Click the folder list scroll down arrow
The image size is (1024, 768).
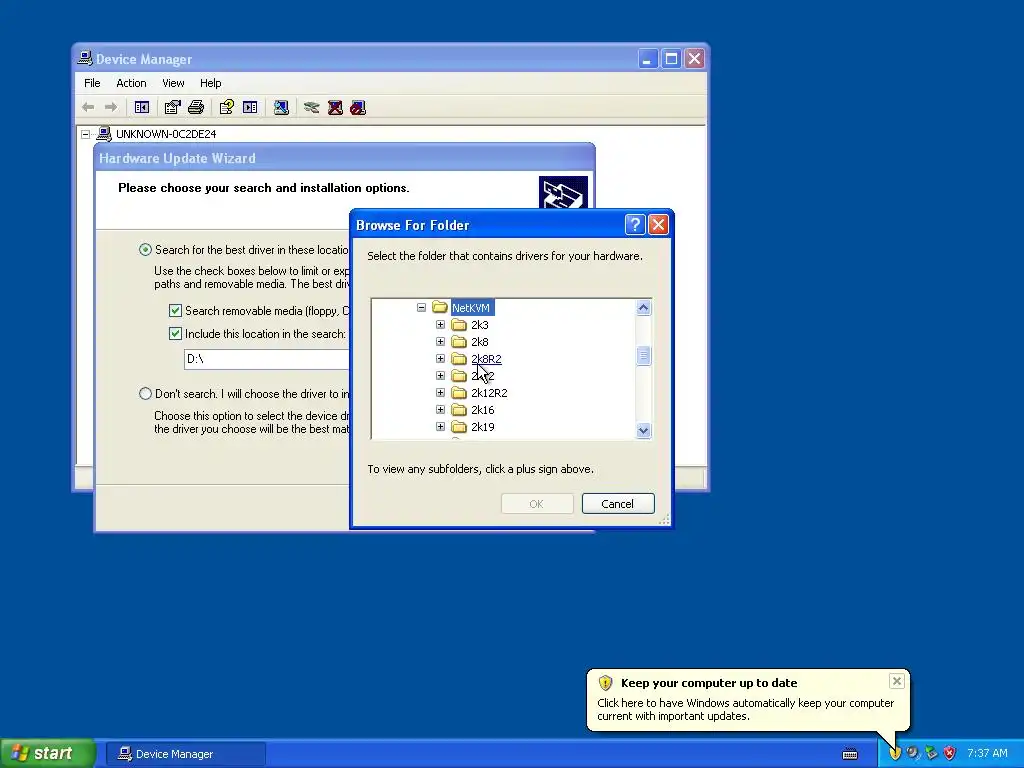tap(643, 430)
